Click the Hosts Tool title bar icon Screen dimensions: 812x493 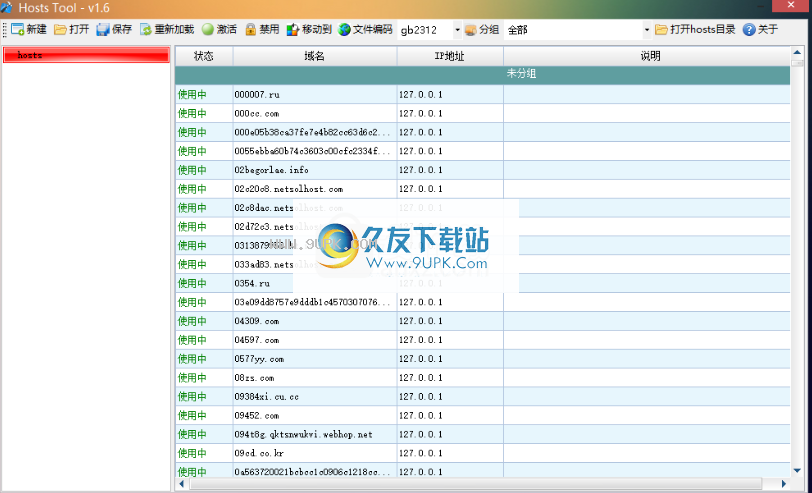(6, 7)
